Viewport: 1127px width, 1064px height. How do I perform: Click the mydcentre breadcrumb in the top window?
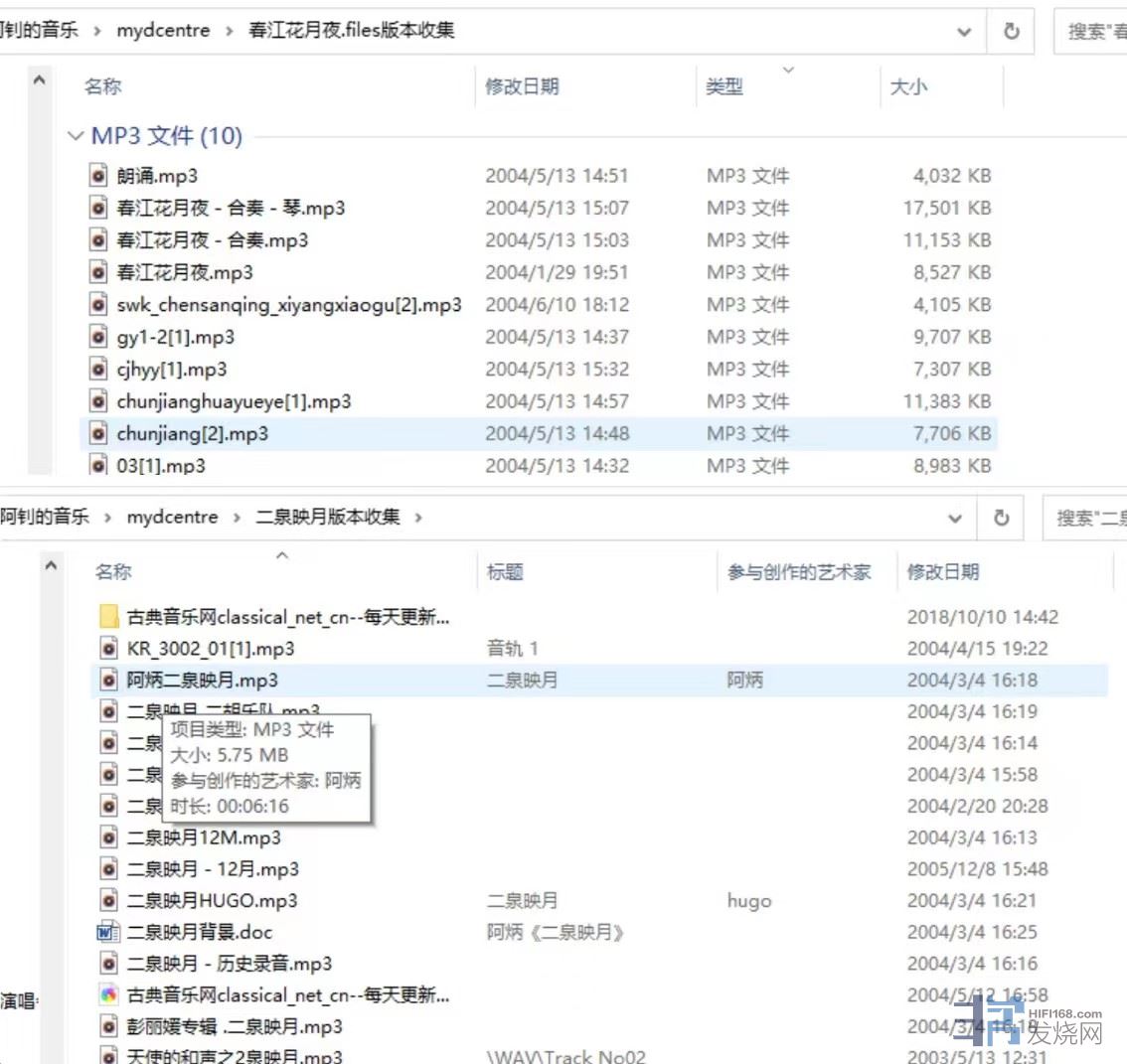163,31
